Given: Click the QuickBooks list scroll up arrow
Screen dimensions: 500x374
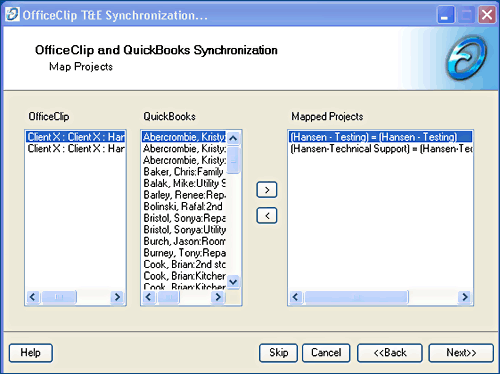Looking at the screenshot, I should [233, 138].
